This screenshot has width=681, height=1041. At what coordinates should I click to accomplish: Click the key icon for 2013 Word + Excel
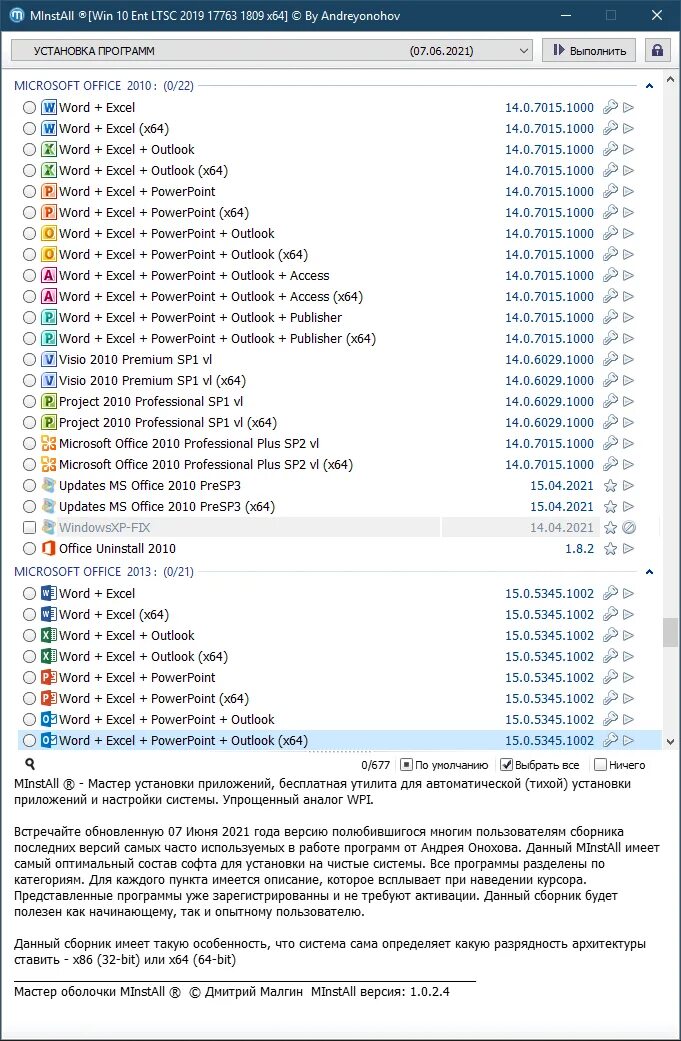coord(610,593)
